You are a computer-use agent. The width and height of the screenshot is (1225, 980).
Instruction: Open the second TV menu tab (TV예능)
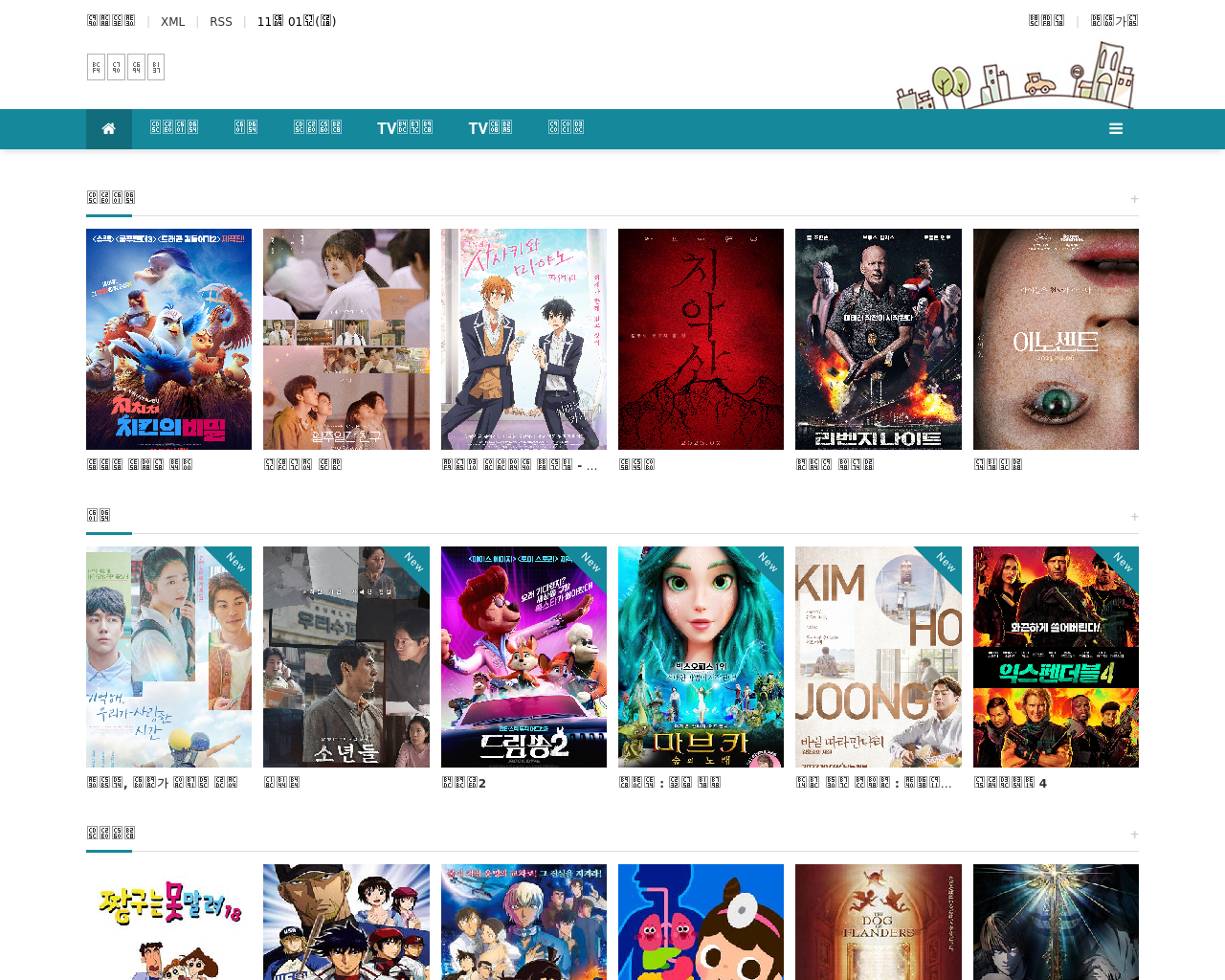tap(490, 128)
